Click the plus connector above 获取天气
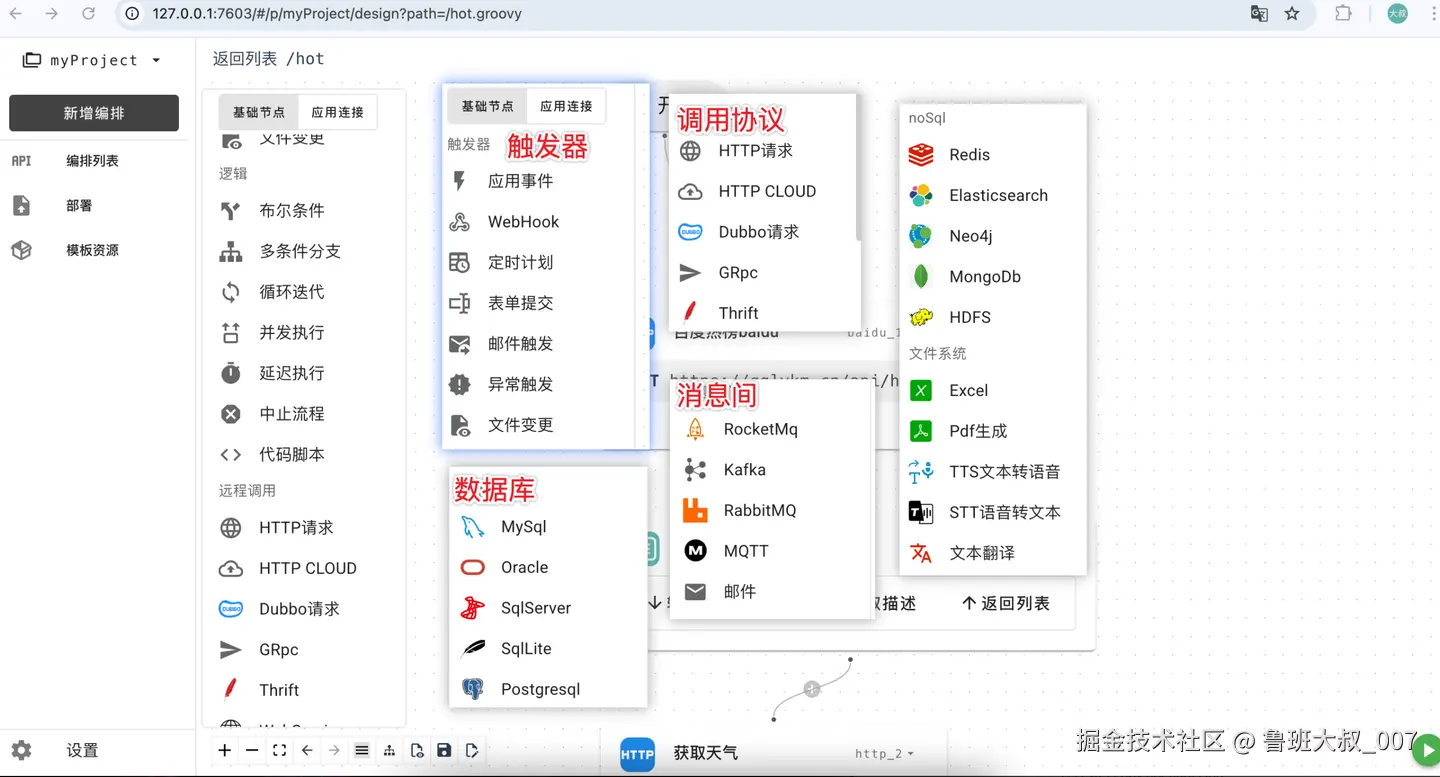1440x777 pixels. [812, 689]
